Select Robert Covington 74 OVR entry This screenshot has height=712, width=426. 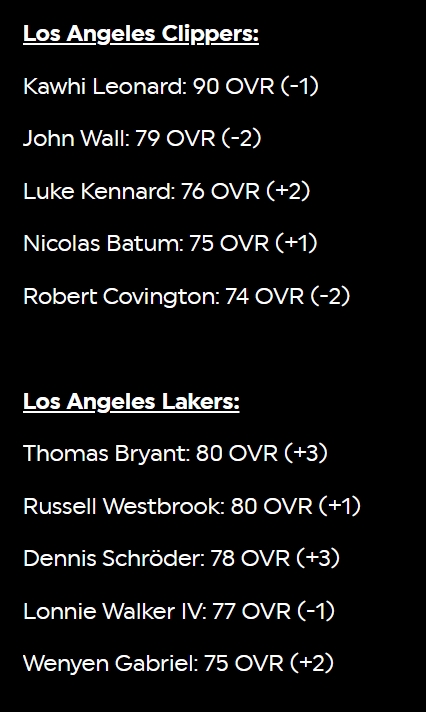187,297
